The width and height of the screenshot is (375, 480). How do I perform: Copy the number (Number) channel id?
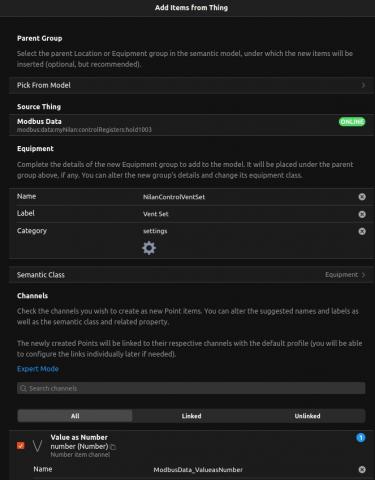pos(113,447)
